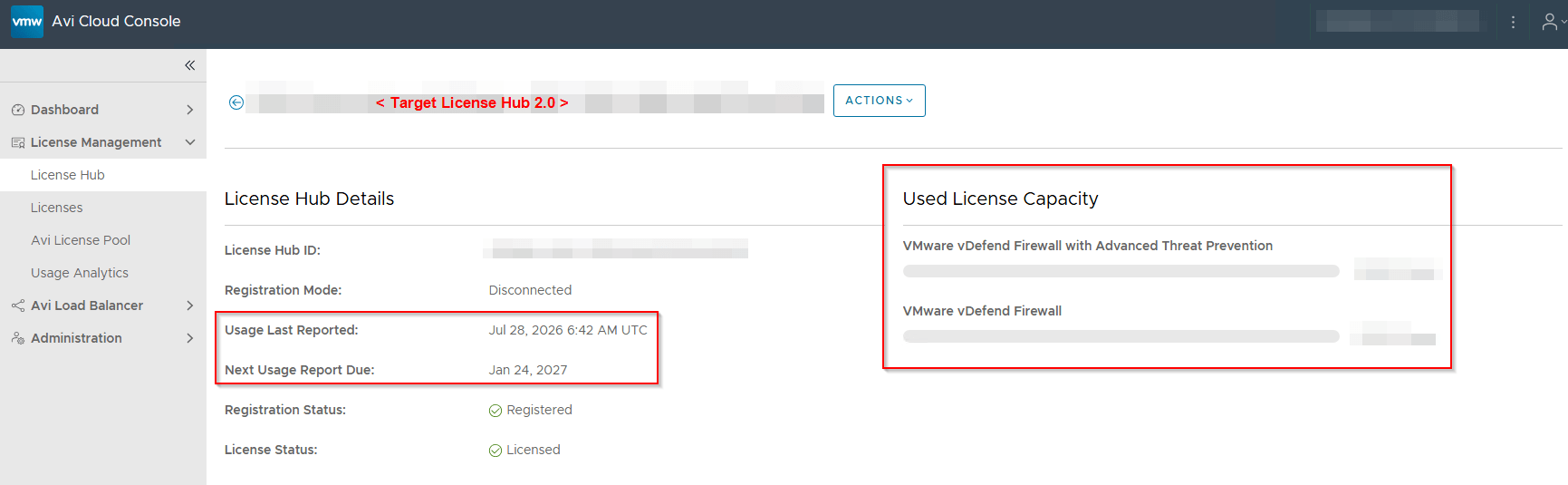Click the Registration Status label
1568x485 pixels.
(285, 410)
